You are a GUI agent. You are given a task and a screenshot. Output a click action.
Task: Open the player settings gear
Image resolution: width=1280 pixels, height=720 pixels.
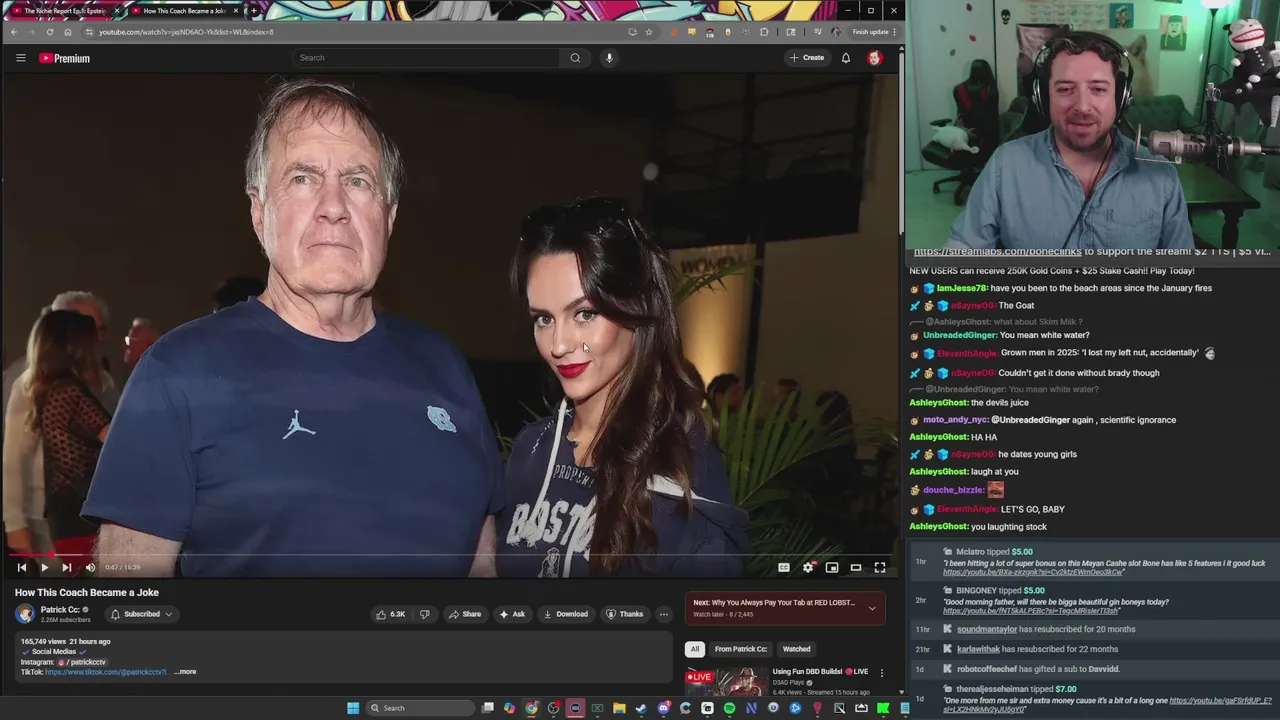click(808, 567)
